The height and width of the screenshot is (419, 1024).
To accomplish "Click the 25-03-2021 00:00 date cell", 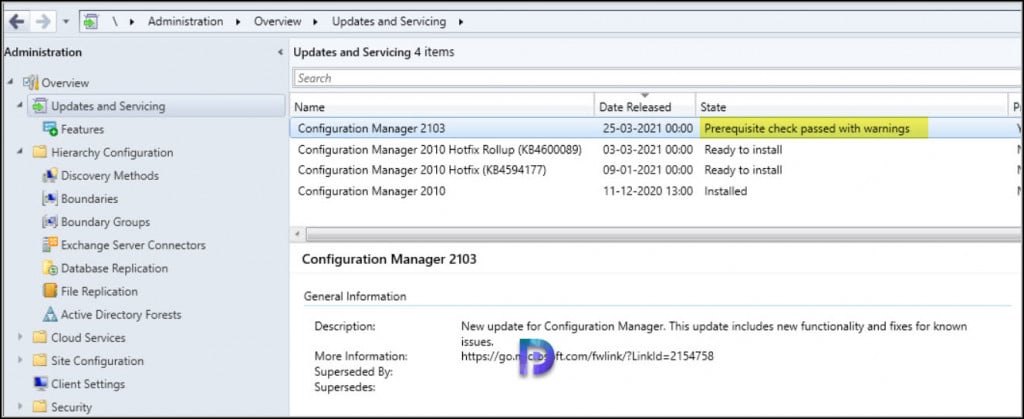I will click(648, 129).
